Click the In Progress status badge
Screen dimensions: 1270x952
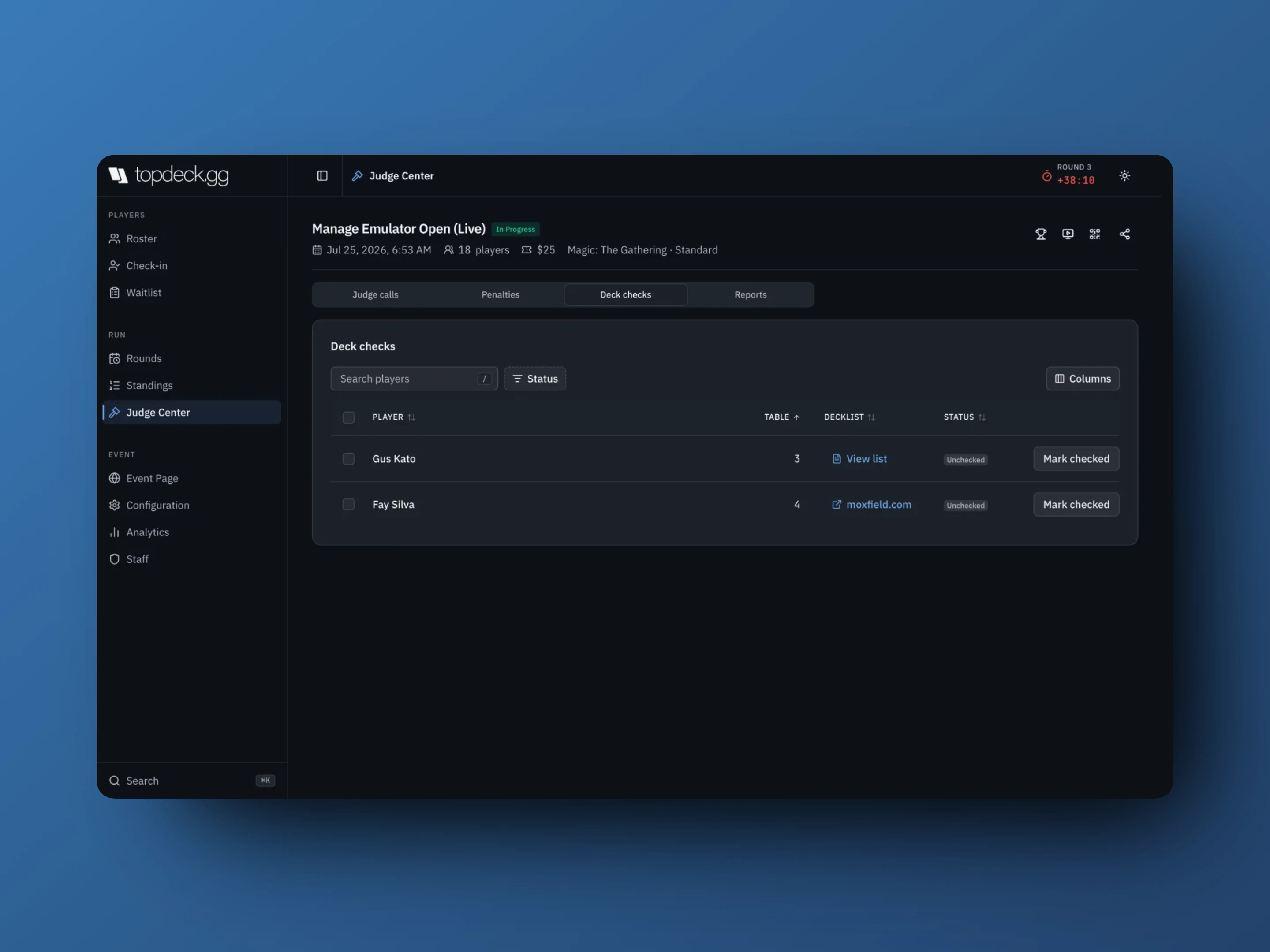(515, 229)
